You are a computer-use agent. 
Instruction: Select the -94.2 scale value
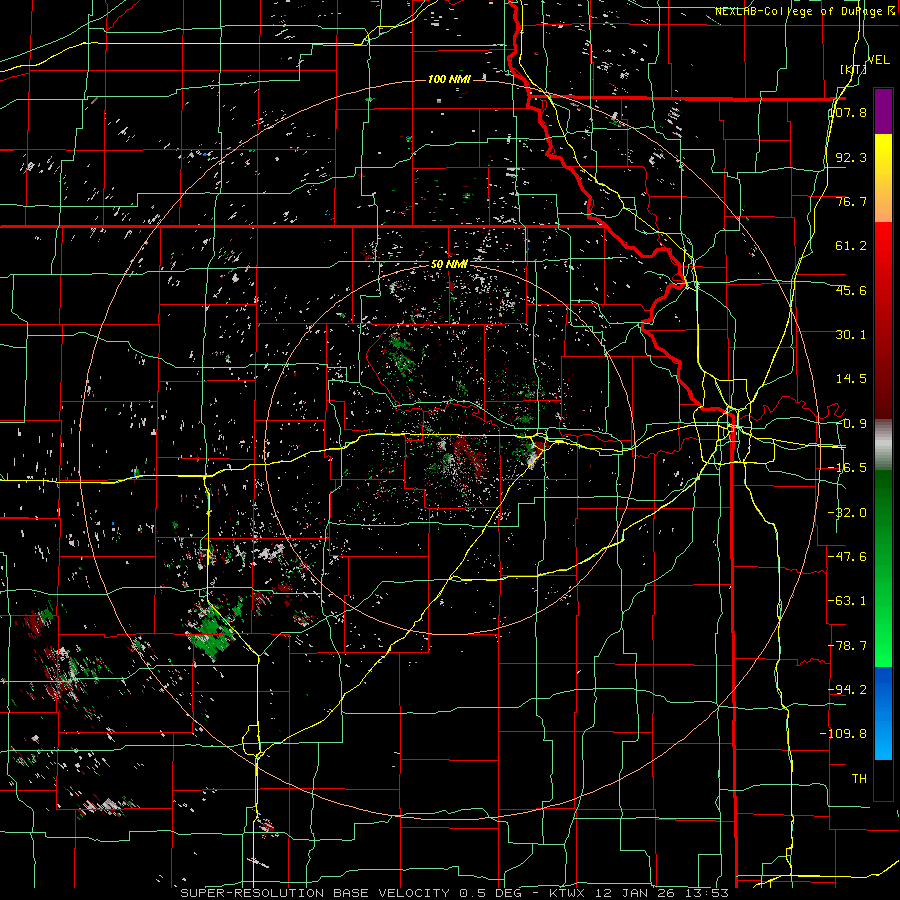point(848,689)
